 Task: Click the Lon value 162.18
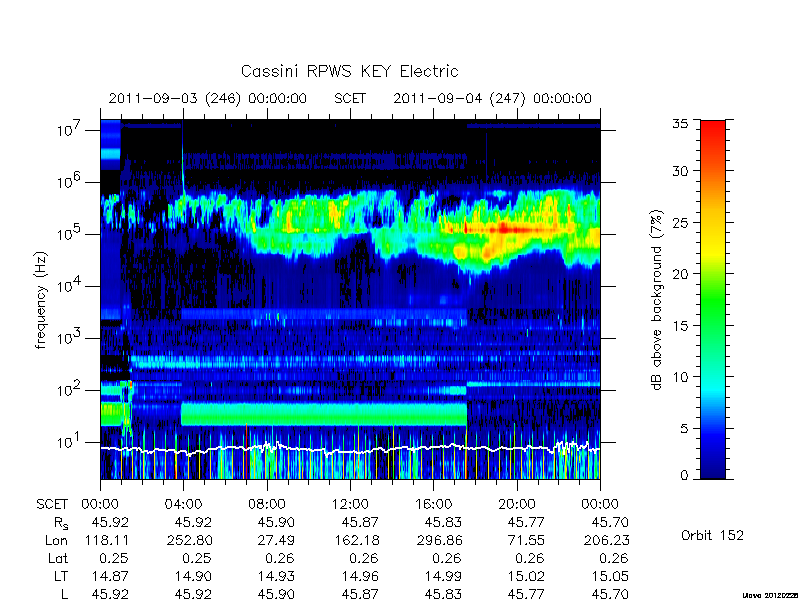pyautogui.click(x=356, y=540)
